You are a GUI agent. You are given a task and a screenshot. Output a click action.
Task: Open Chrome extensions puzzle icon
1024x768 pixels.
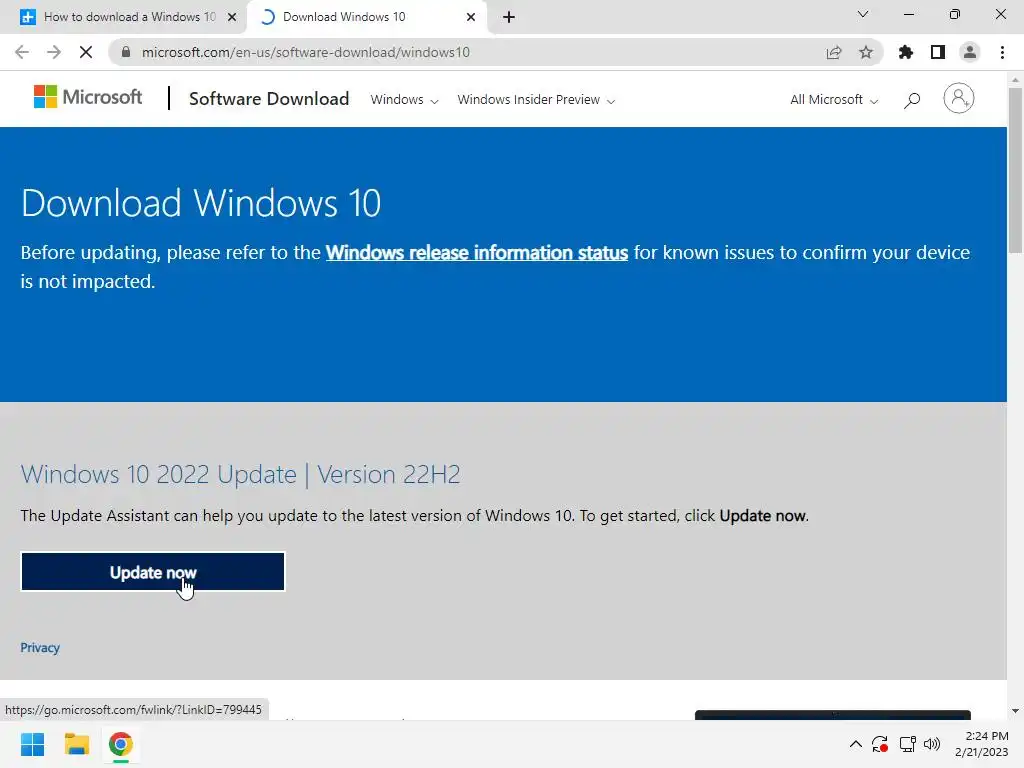pos(906,52)
